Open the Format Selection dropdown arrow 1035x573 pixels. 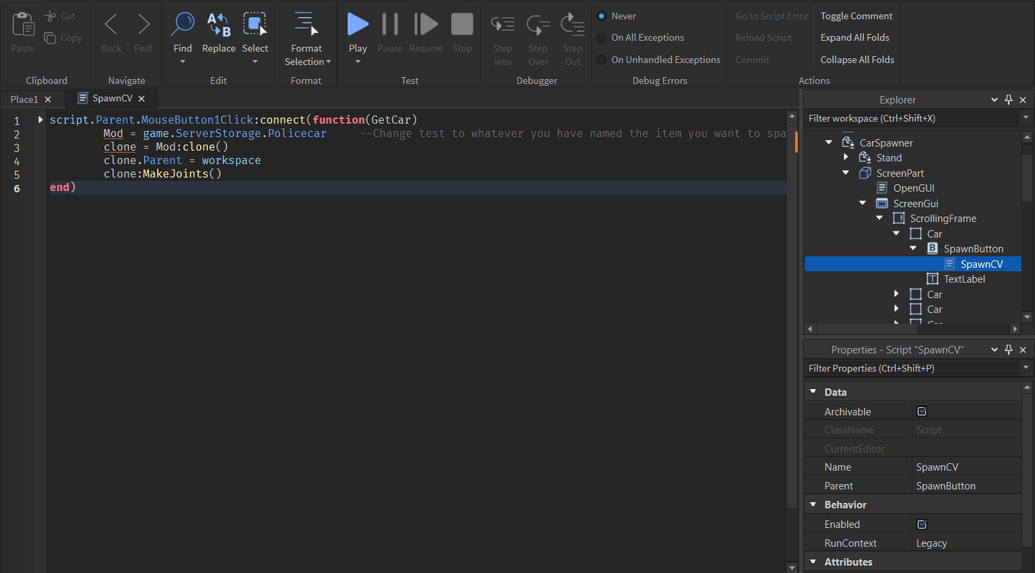pos(328,62)
